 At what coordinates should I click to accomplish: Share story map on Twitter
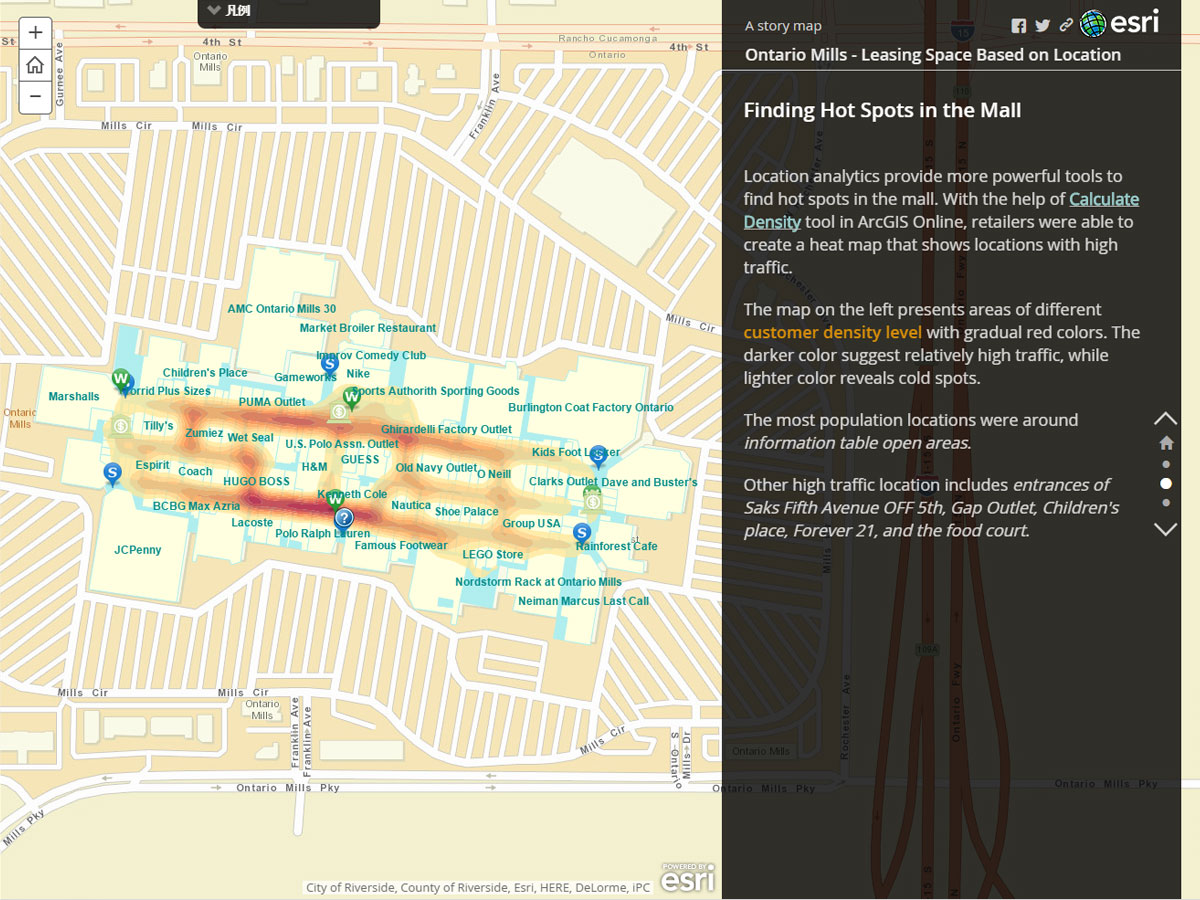pos(1043,26)
